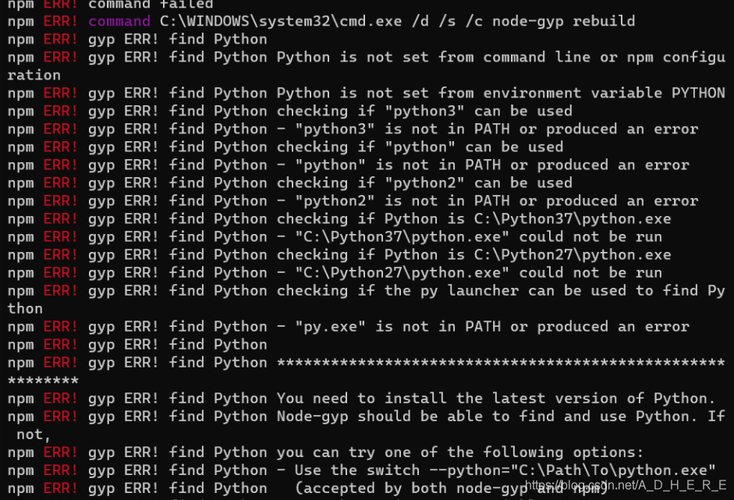Click the "py.exe" quoted text
This screenshot has width=734, height=500.
[x=330, y=327]
